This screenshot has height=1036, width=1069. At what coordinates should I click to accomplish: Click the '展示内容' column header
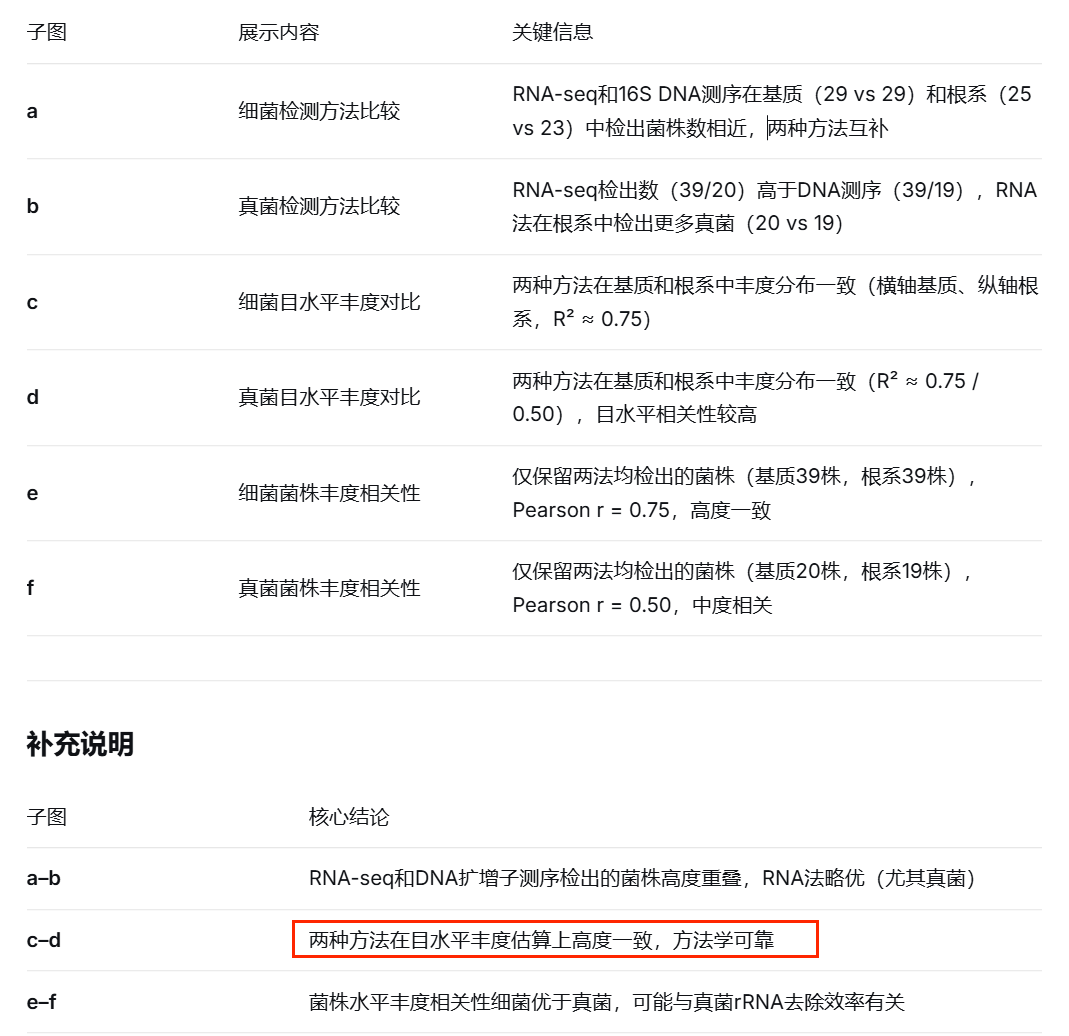point(278,32)
